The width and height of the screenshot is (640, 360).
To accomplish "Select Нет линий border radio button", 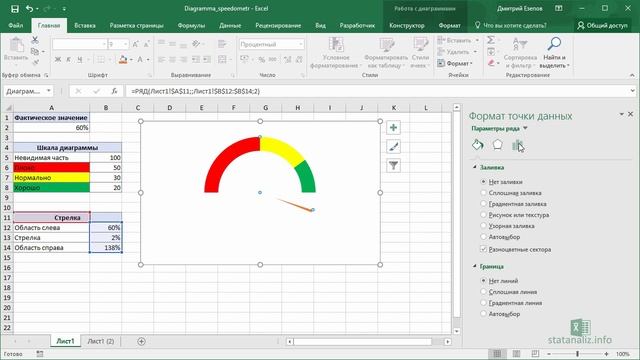I will point(483,281).
